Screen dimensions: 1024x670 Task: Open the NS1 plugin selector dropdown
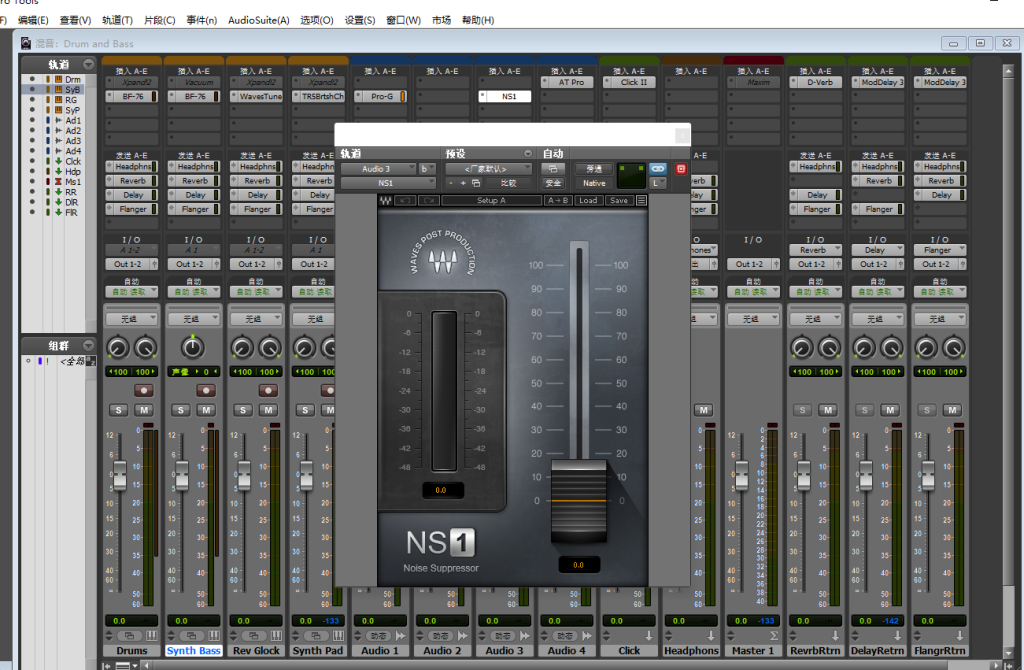(x=387, y=183)
